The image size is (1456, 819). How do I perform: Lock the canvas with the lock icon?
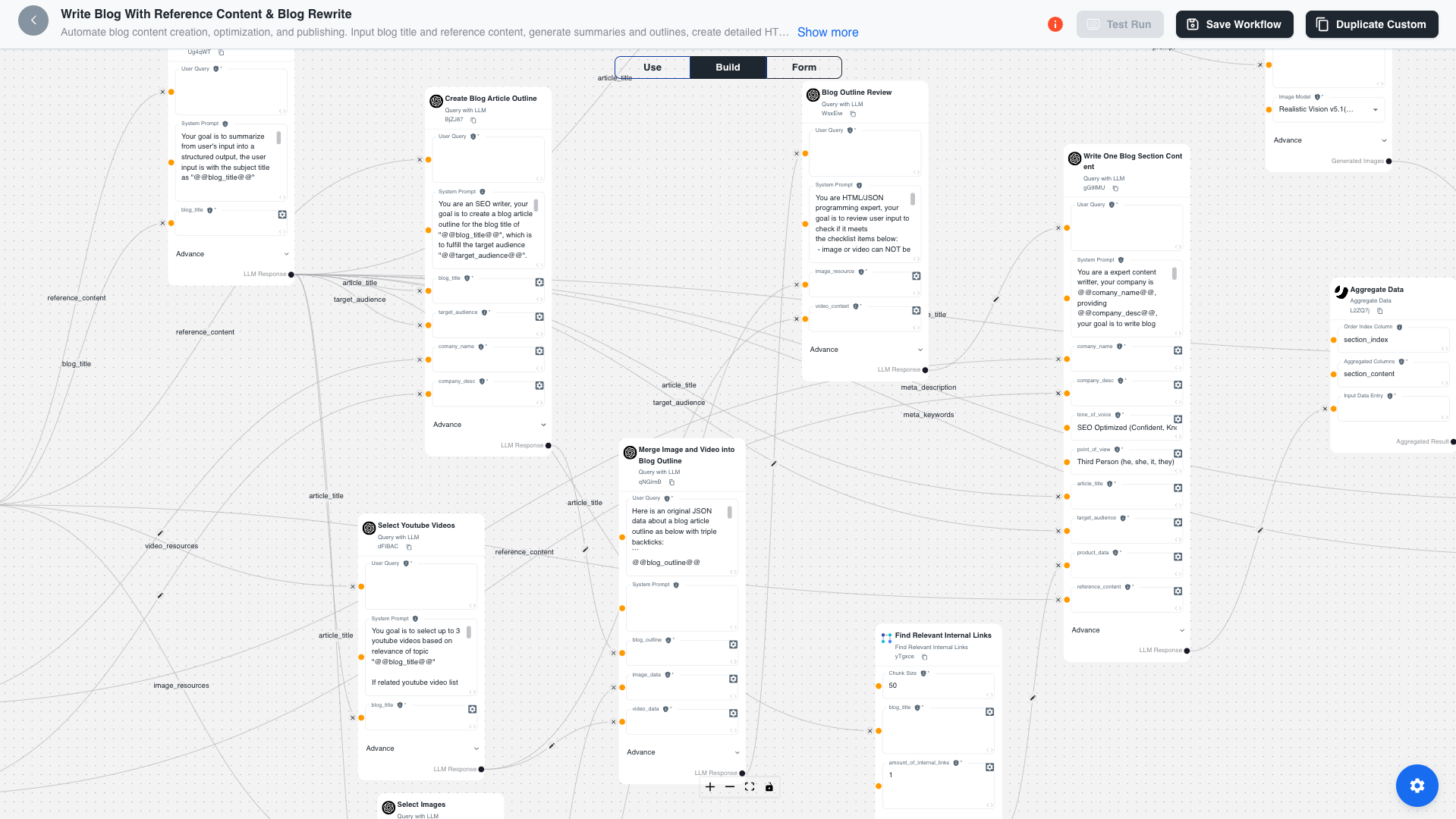[x=769, y=787]
